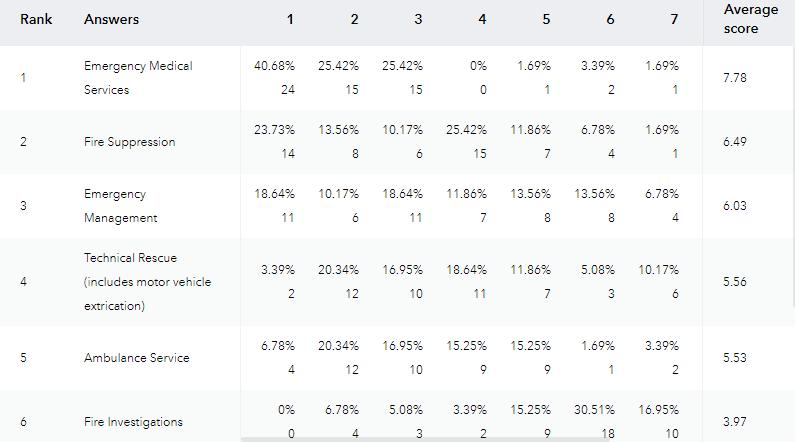Click the Rank column header
795x442 pixels.
(36, 20)
